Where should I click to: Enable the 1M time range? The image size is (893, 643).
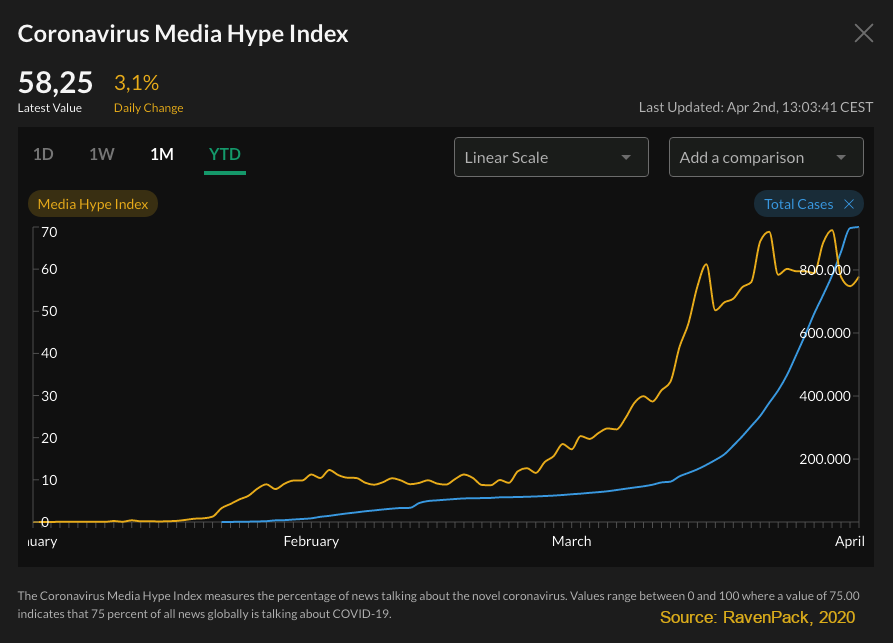coord(161,155)
